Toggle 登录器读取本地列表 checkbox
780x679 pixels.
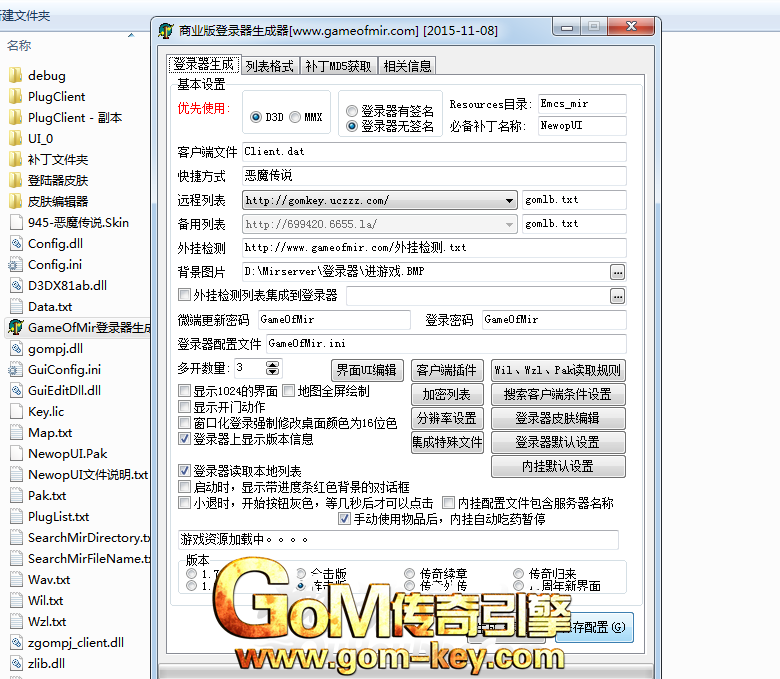tap(184, 470)
